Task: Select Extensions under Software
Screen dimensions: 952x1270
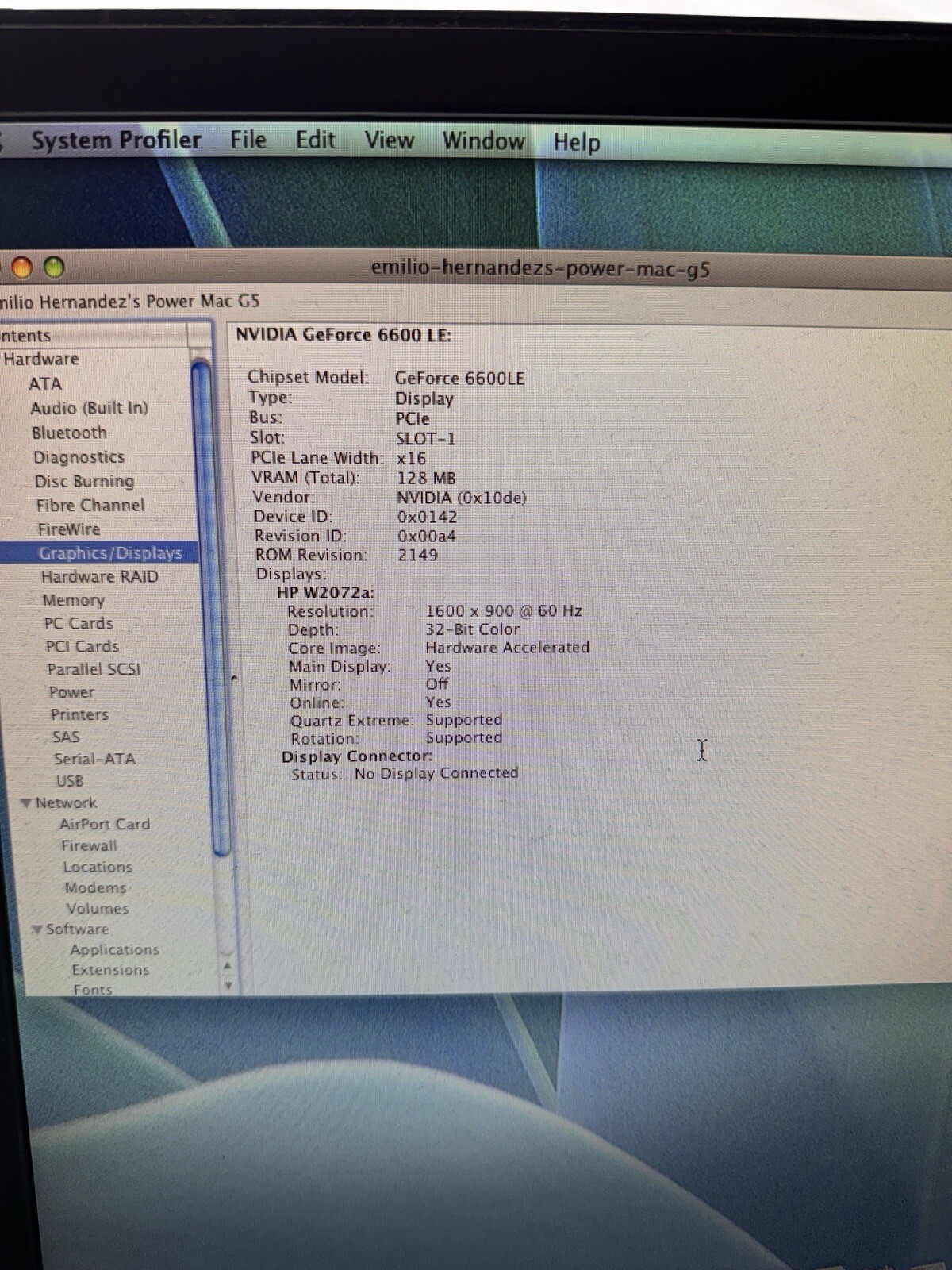Action: tap(110, 969)
